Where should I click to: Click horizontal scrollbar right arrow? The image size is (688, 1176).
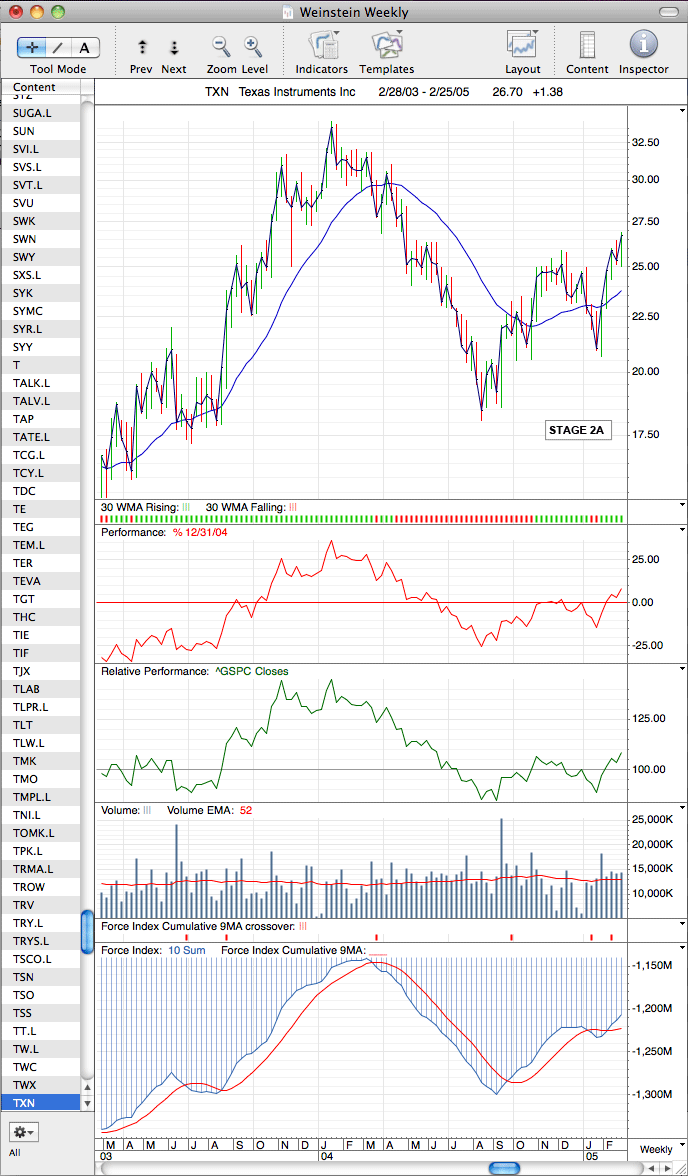[667, 1168]
